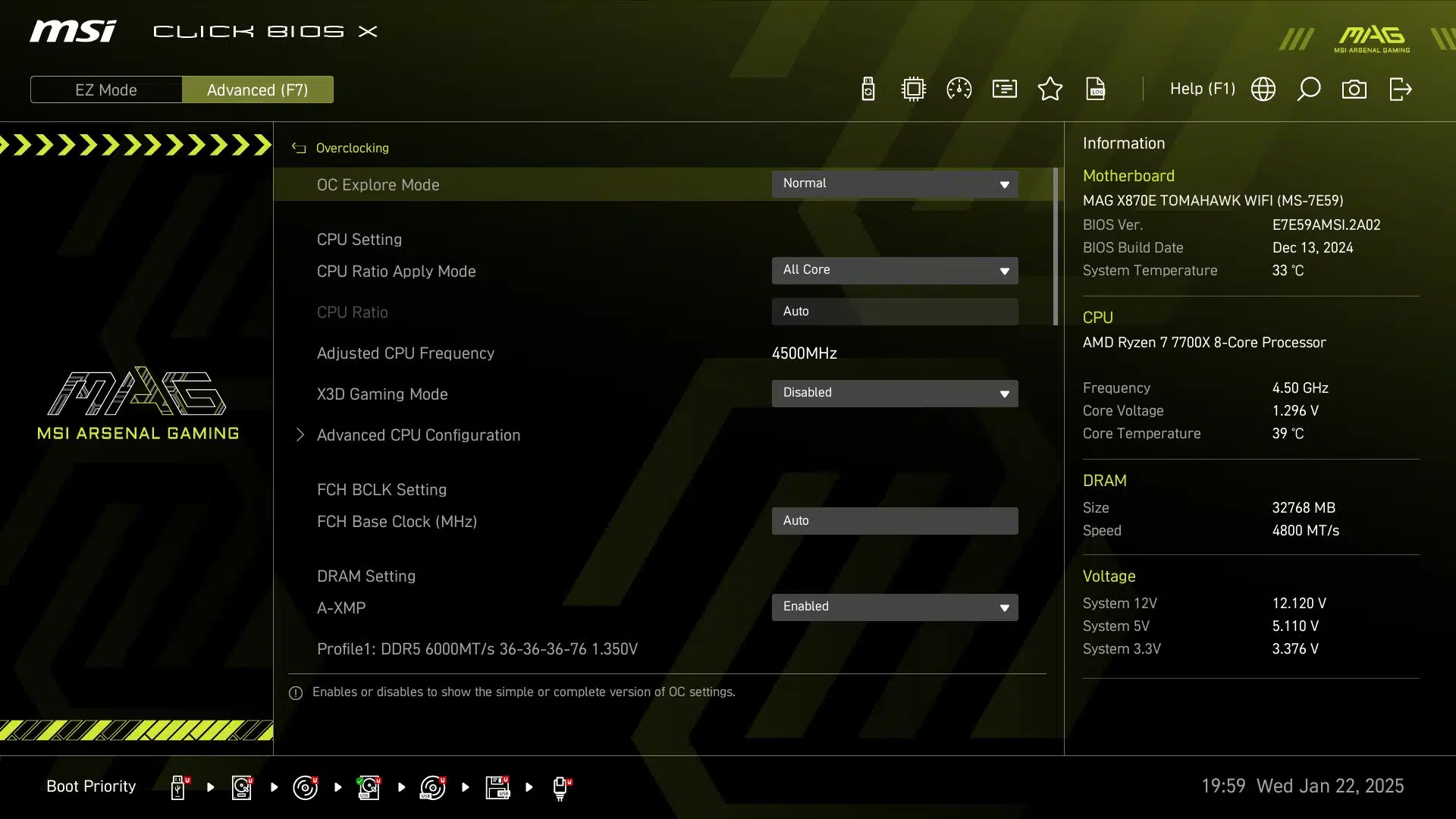This screenshot has height=819, width=1456.
Task: Open the OC Explore Mode dropdown
Action: click(895, 184)
